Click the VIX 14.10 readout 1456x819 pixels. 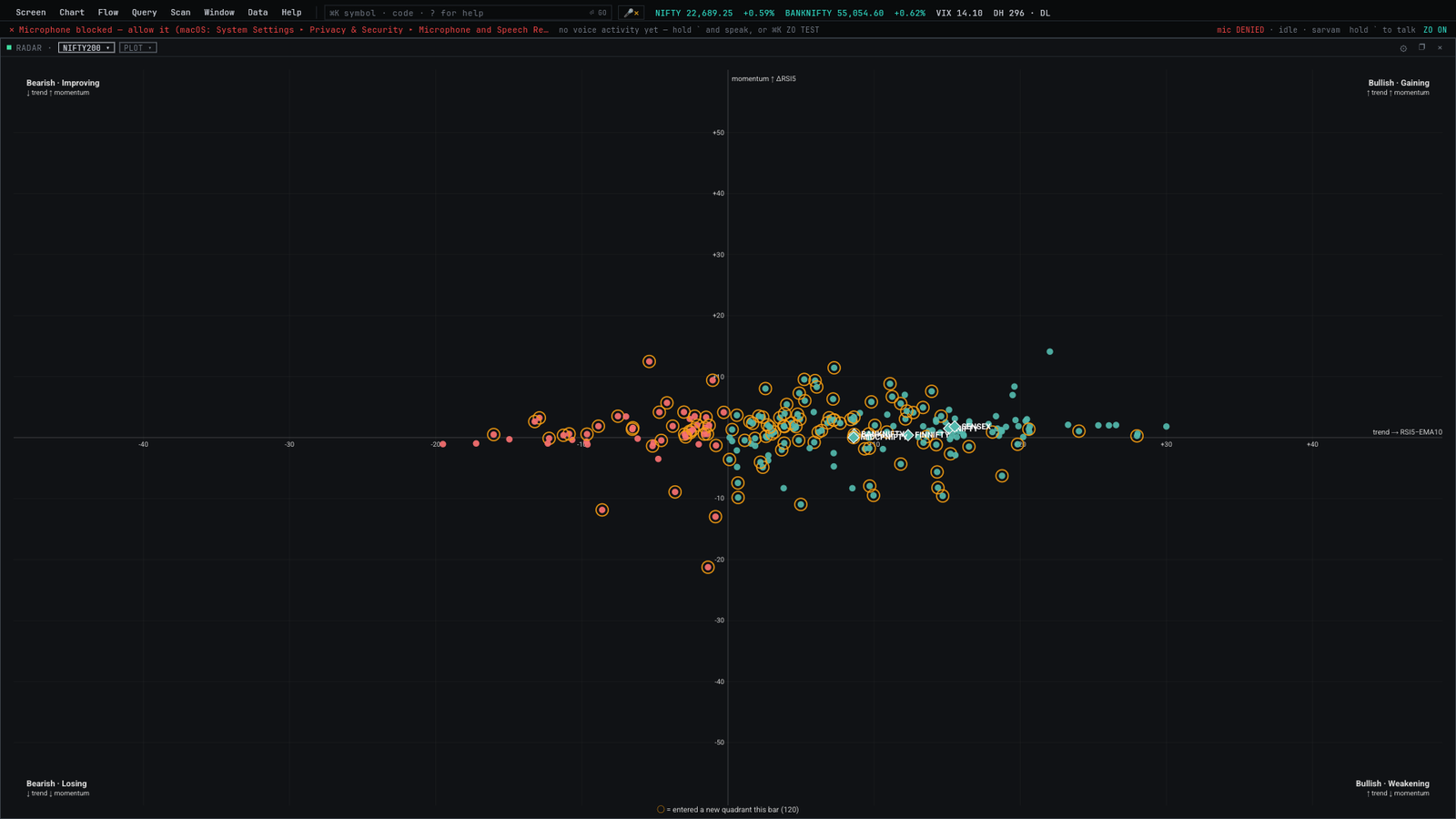pos(959,13)
